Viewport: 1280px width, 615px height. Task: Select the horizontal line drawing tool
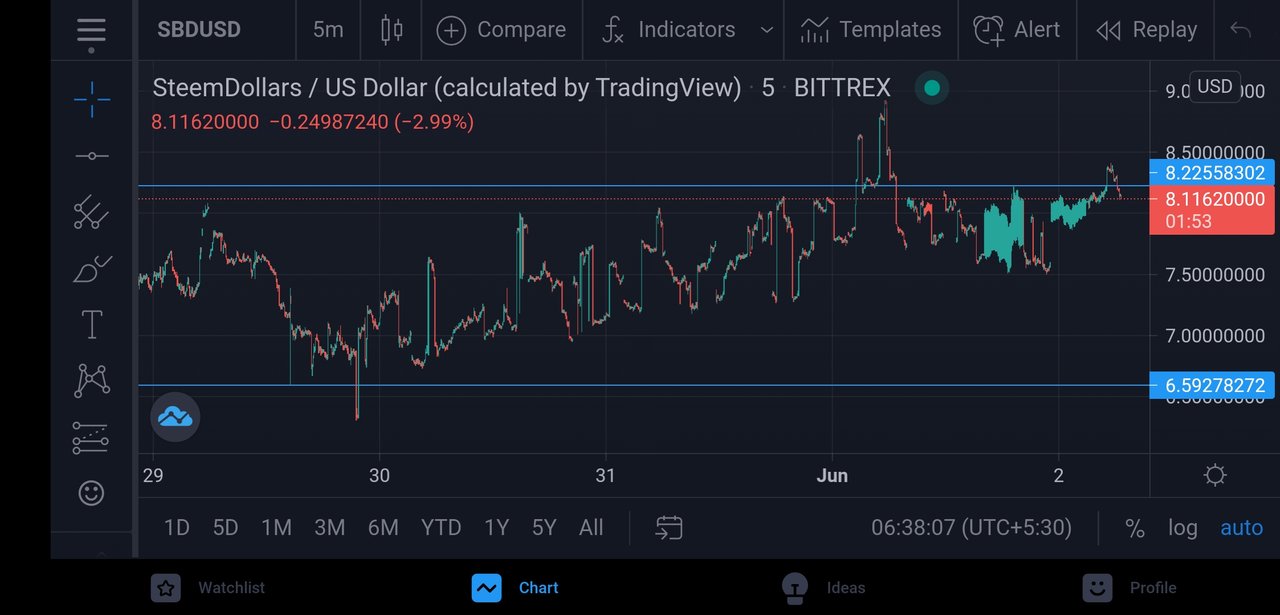coord(92,156)
